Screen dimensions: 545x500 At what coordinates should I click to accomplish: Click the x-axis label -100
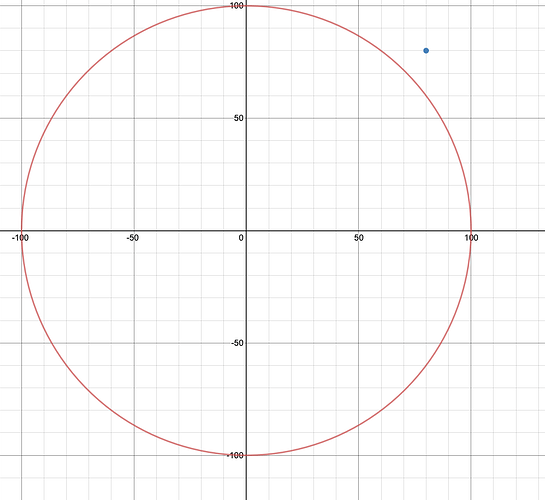click(20, 238)
